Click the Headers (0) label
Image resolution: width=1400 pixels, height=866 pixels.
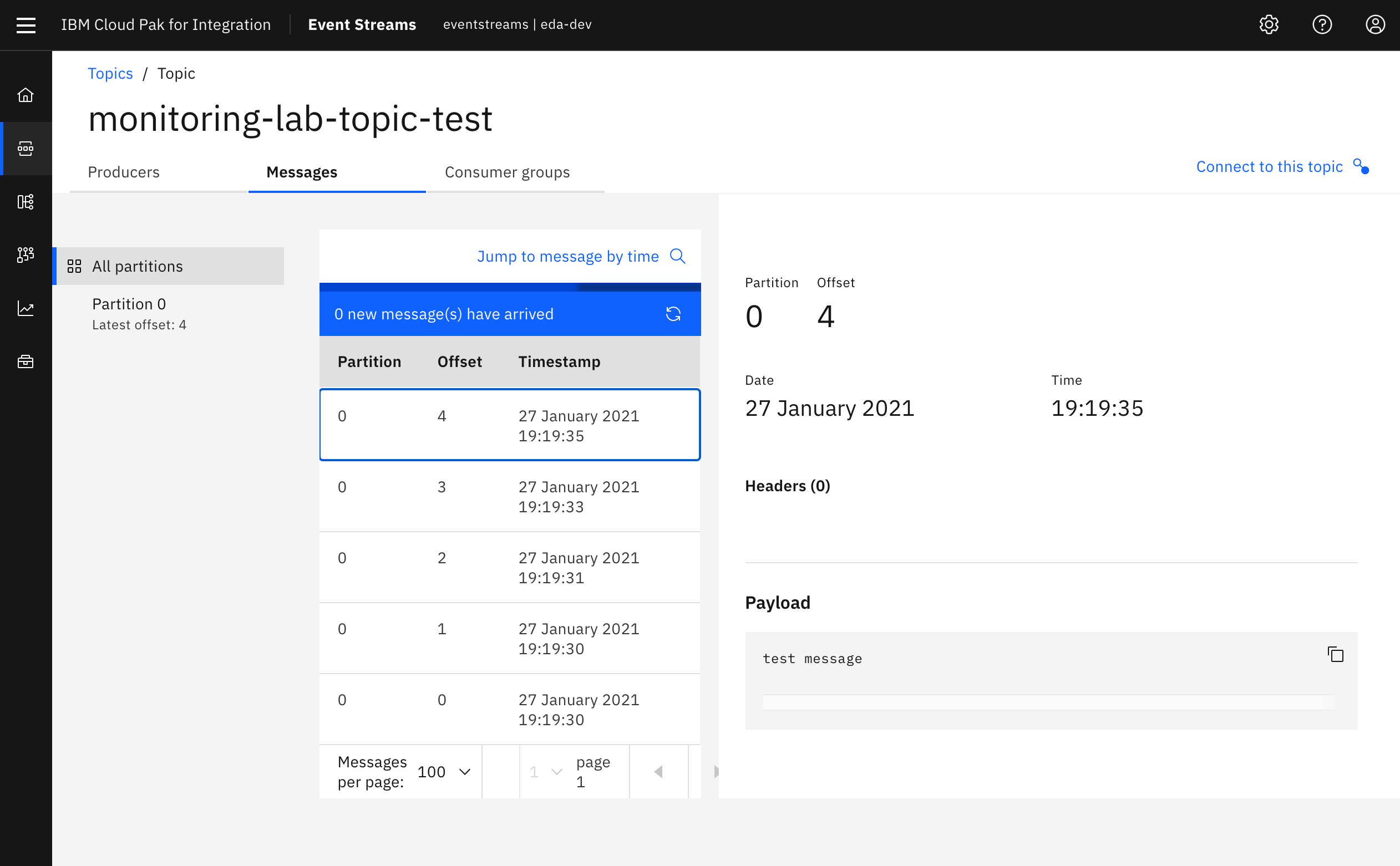[x=787, y=486]
